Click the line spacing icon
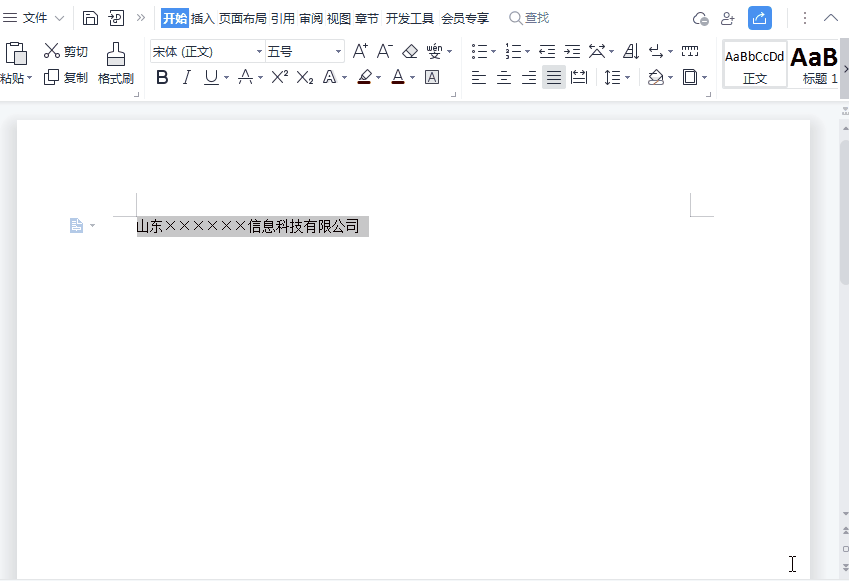The width and height of the screenshot is (849, 581). (x=612, y=77)
